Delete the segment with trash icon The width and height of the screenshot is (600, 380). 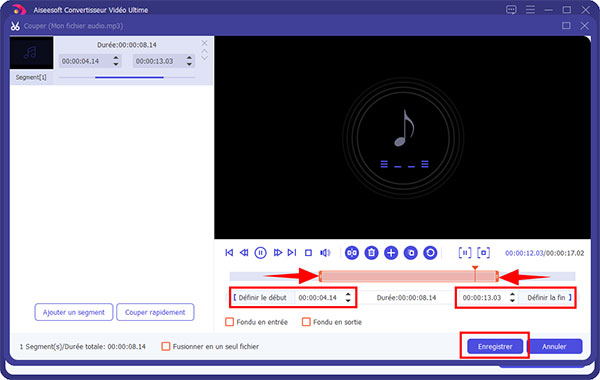[371, 253]
